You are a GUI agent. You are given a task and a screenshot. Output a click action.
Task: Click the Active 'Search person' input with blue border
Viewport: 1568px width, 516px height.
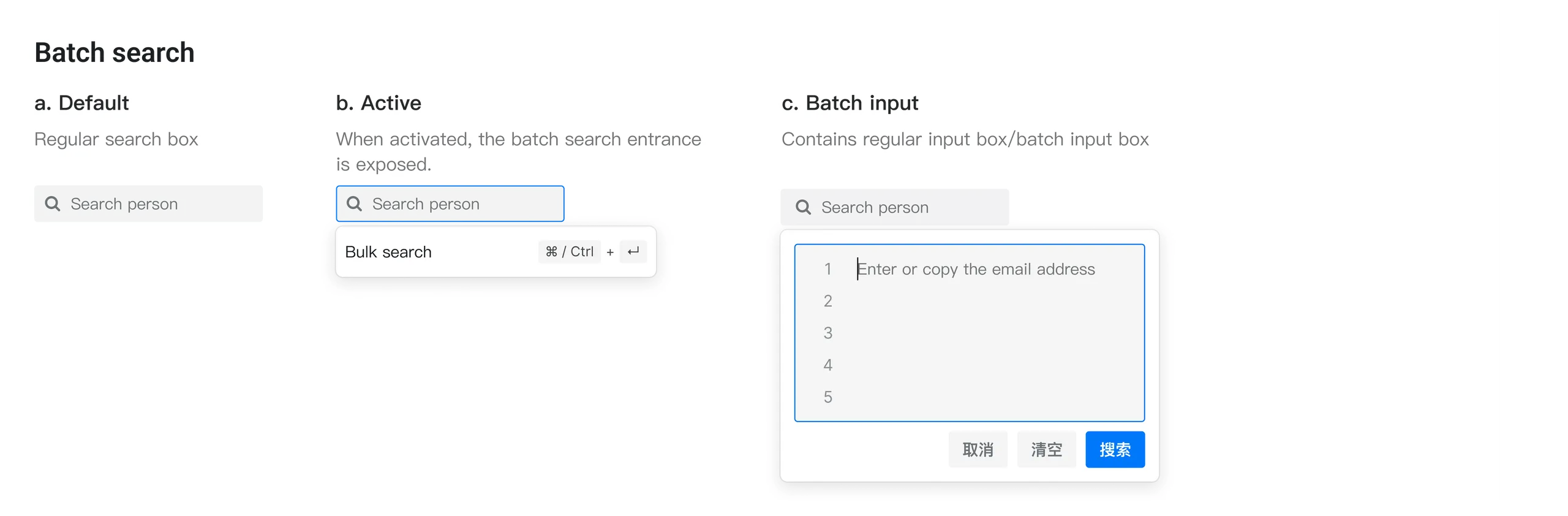coord(450,203)
